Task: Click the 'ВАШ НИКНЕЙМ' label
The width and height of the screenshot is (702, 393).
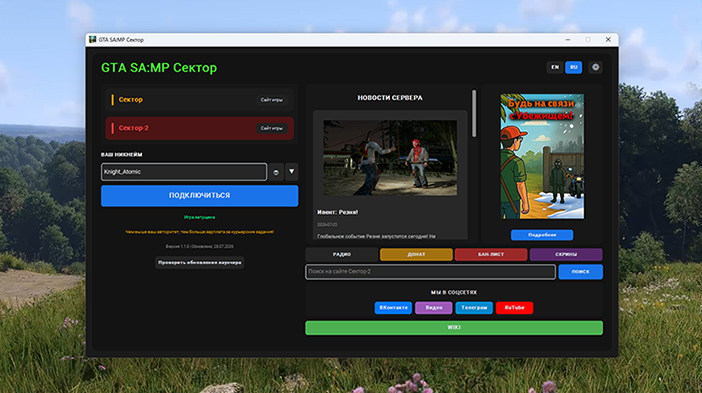Action: (121, 154)
